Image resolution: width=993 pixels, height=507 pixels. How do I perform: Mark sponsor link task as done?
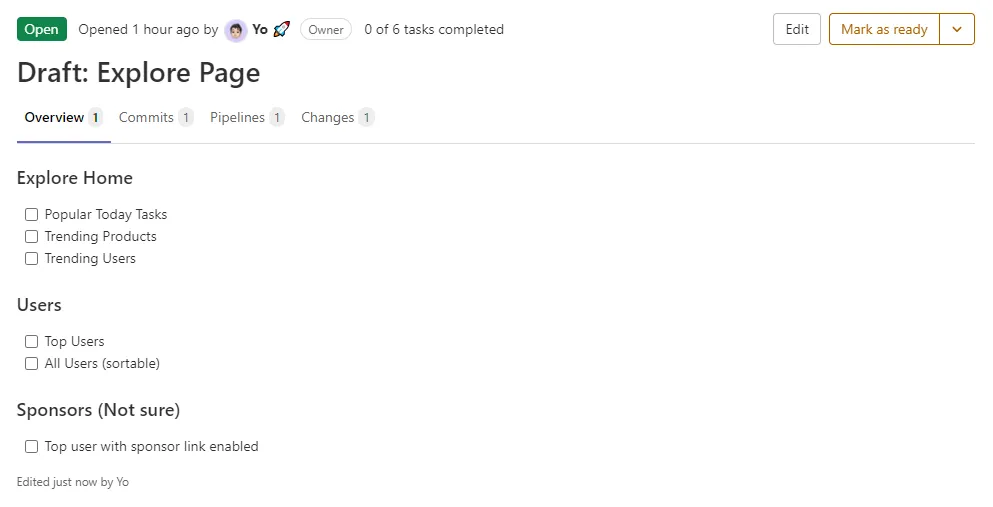(x=32, y=447)
